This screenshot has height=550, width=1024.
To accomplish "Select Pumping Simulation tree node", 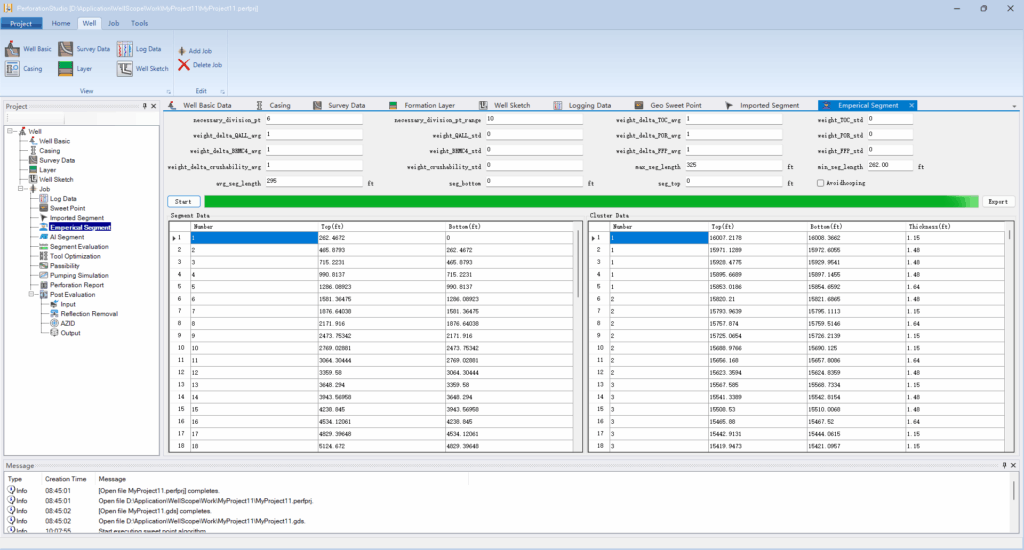I will (x=79, y=276).
